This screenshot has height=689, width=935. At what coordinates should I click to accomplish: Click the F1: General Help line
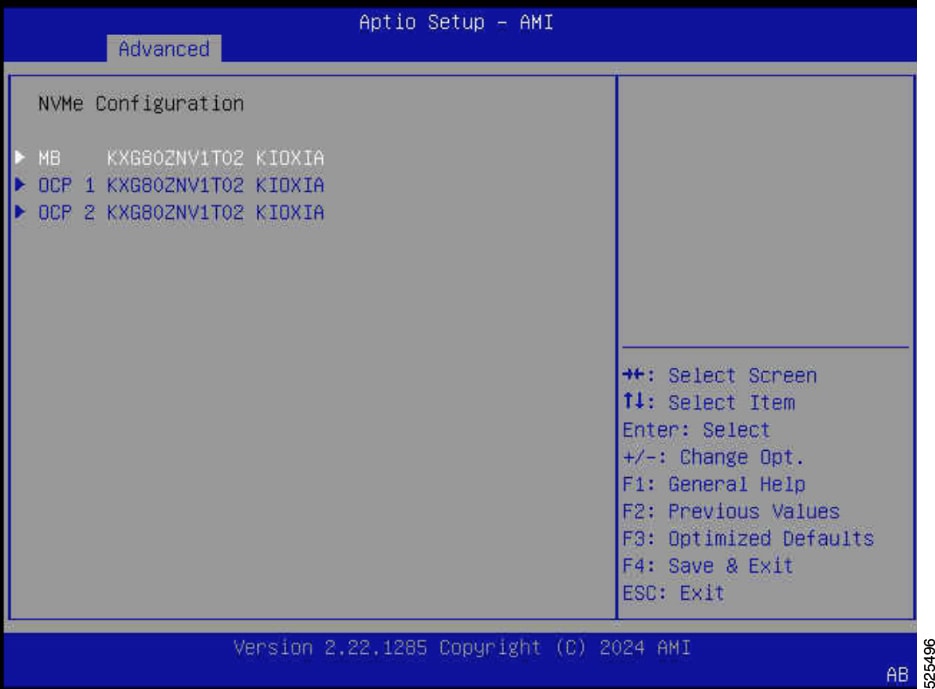click(x=714, y=484)
